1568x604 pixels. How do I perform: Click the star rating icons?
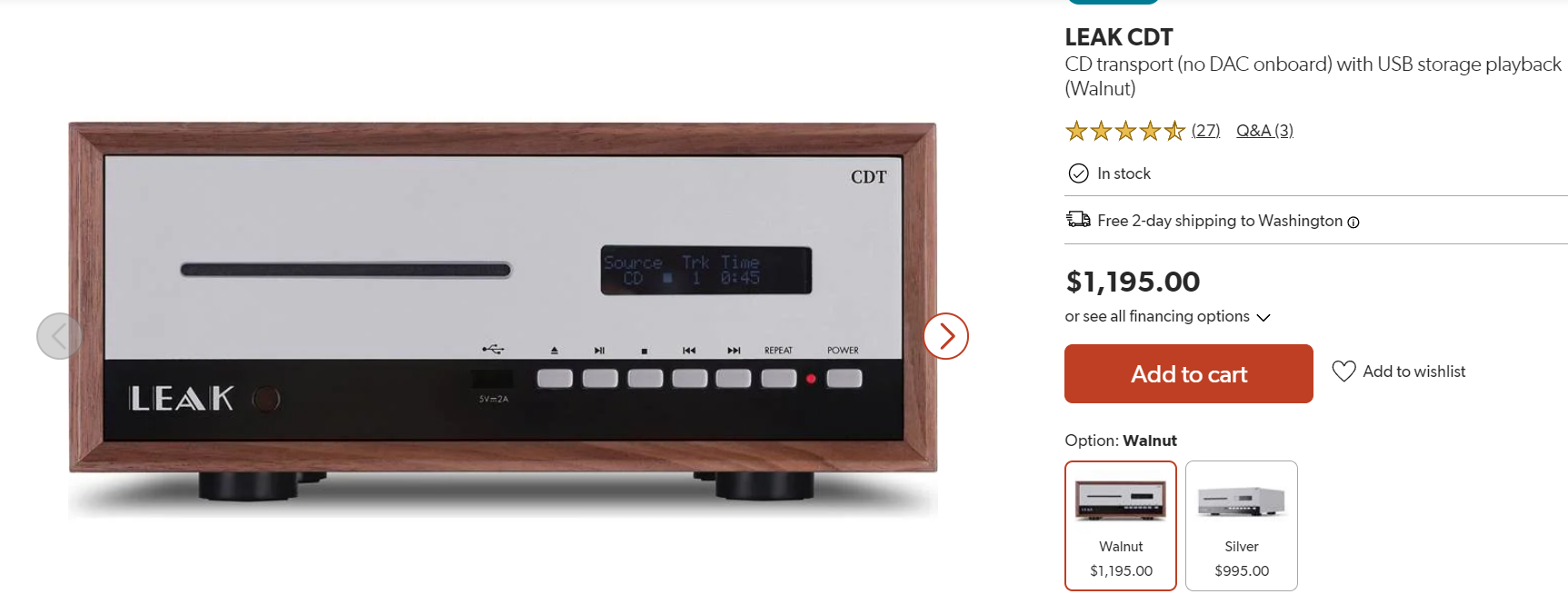click(1125, 131)
